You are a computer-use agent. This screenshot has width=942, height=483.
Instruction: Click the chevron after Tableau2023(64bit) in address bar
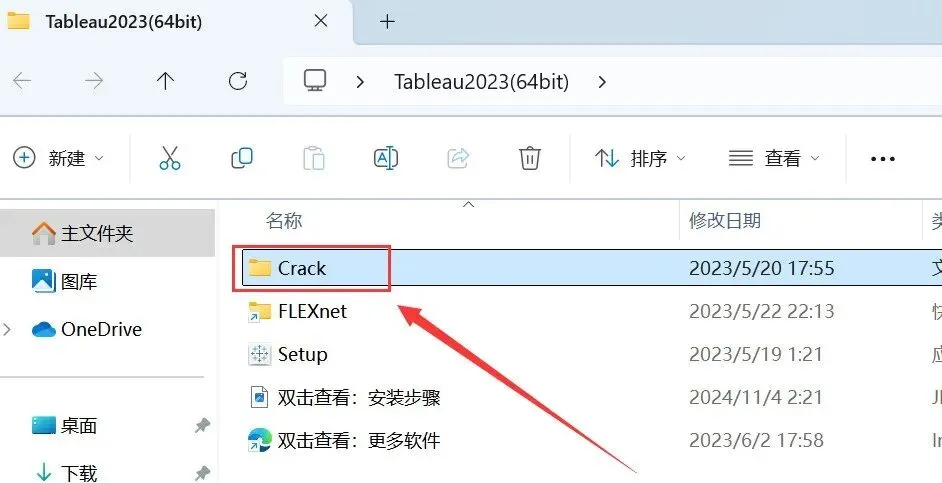602,81
